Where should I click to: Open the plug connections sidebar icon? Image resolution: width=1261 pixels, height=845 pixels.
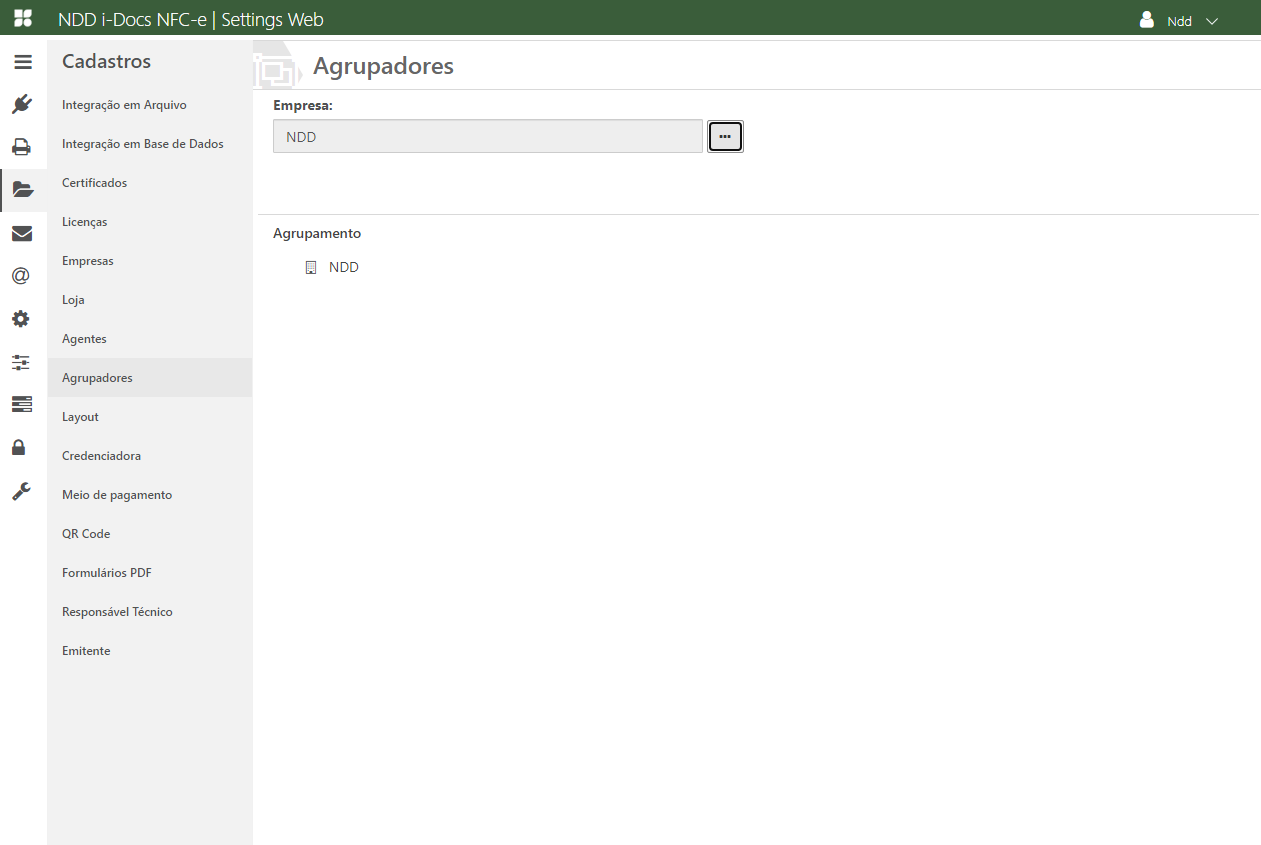[x=22, y=104]
